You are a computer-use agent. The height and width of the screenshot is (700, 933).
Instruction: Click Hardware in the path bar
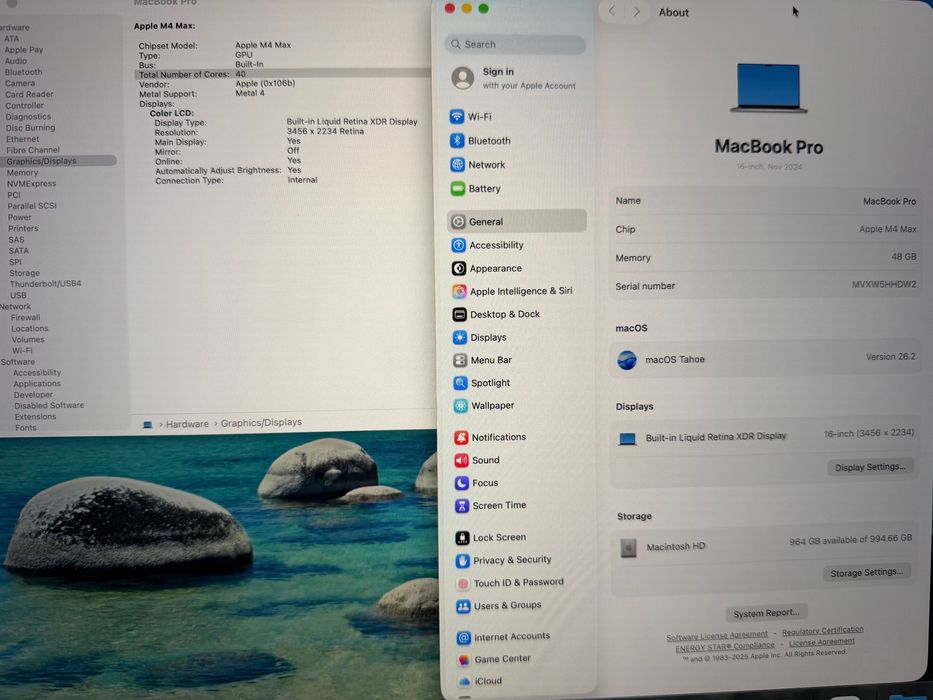(x=187, y=424)
